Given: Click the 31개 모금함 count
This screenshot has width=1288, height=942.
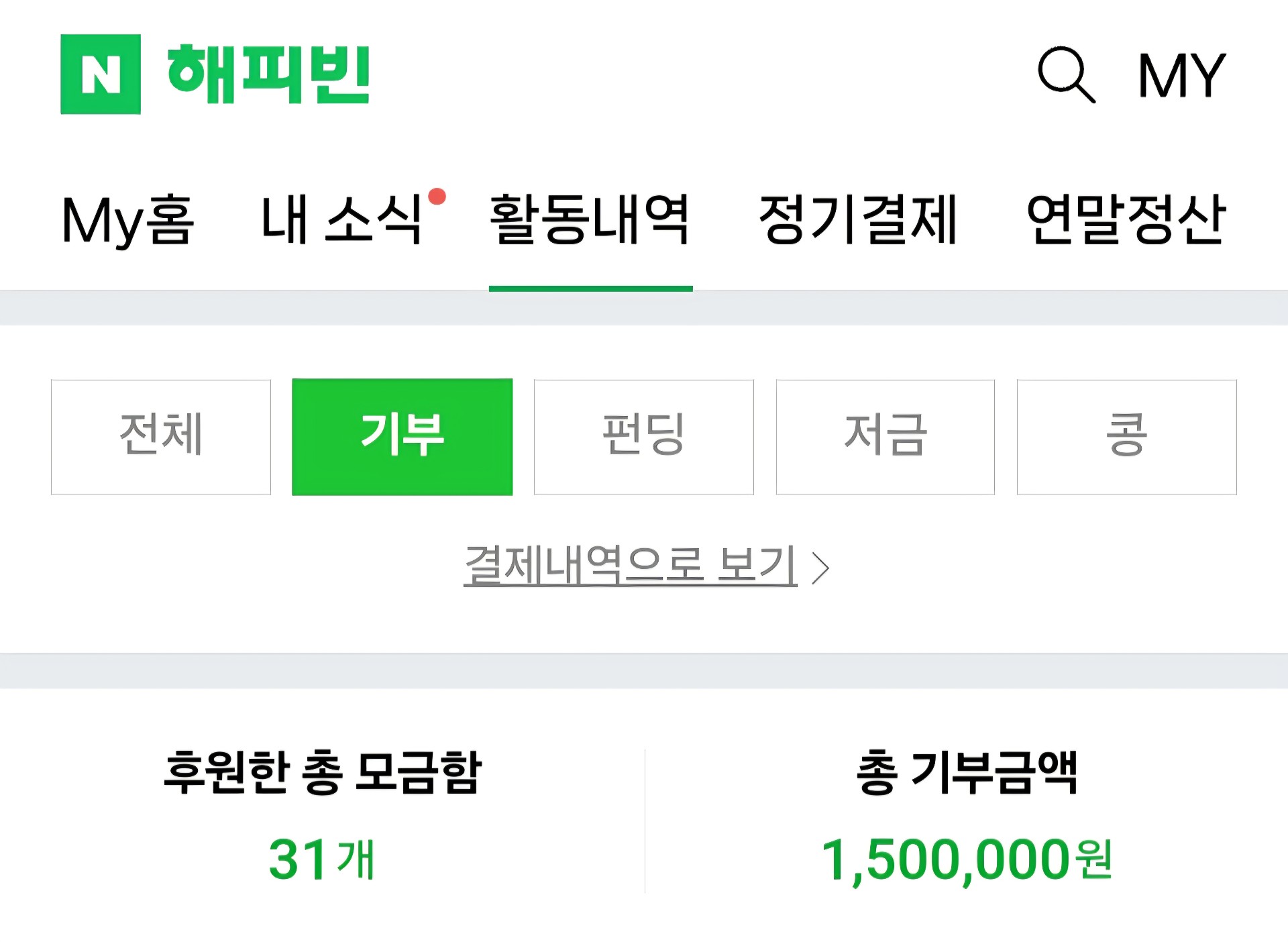Looking at the screenshot, I should point(322,859).
